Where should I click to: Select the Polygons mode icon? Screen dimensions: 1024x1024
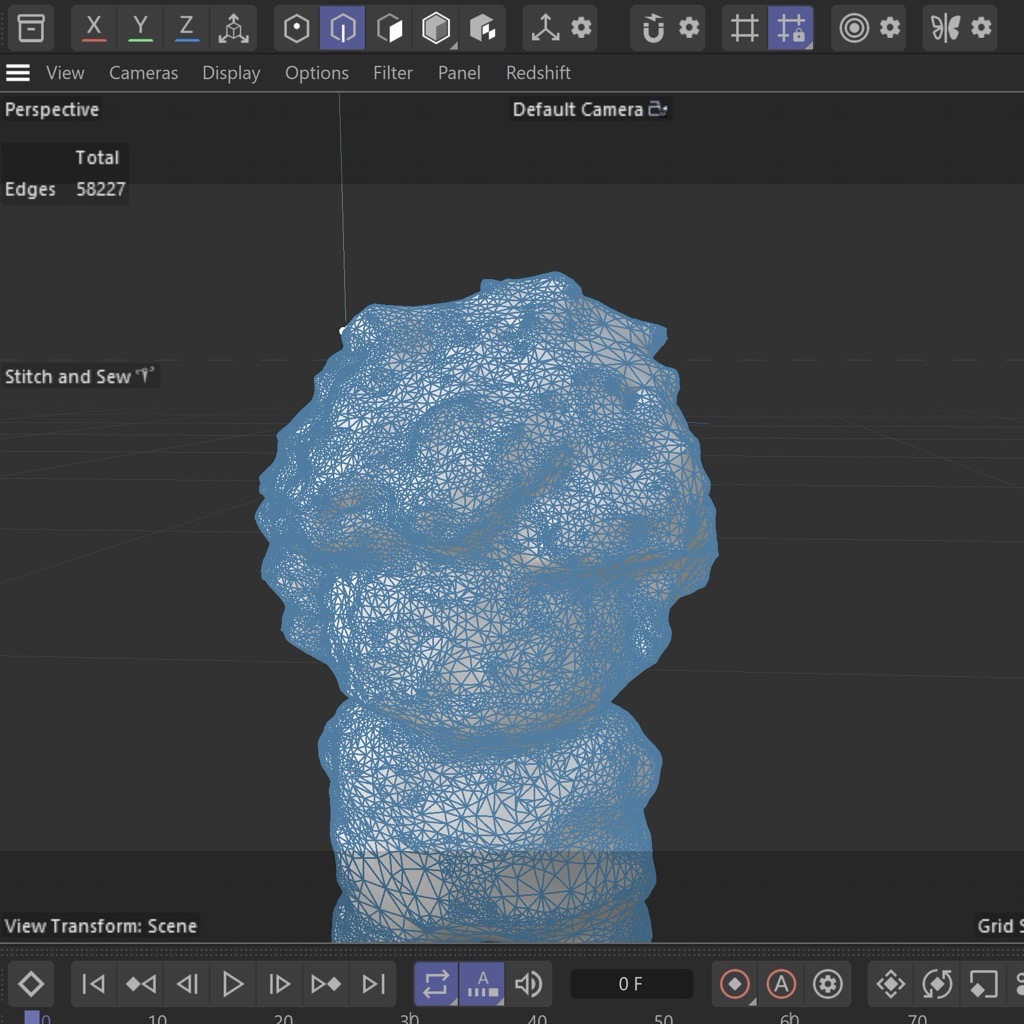click(389, 28)
